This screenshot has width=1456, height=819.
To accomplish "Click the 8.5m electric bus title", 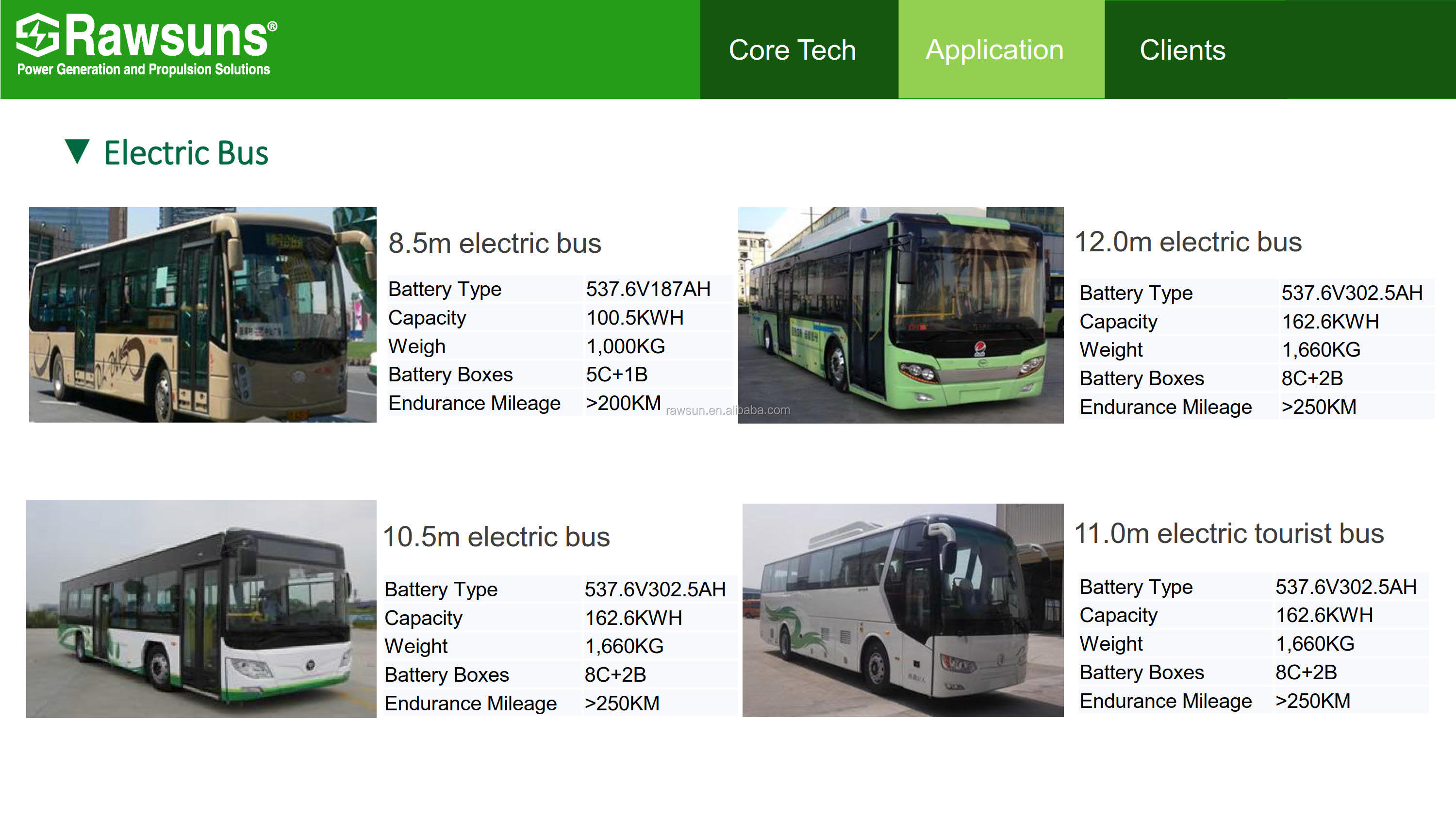I will 495,243.
